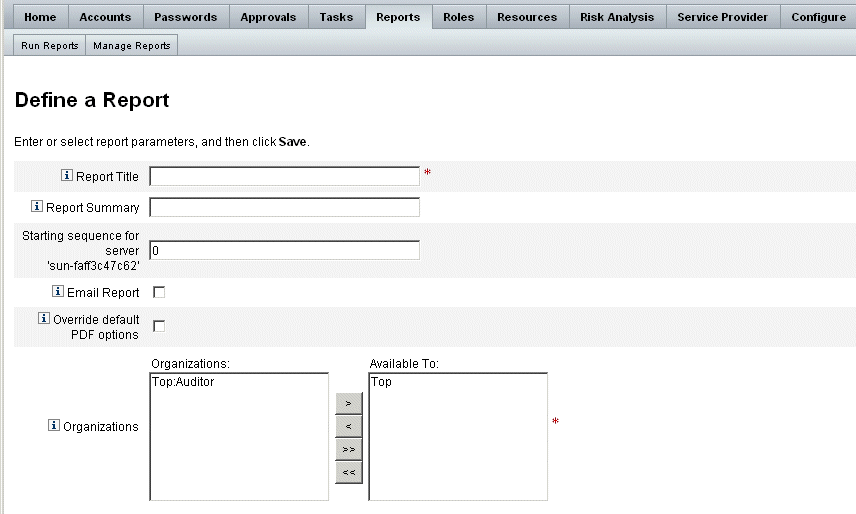This screenshot has width=856, height=514.
Task: Select the Tasks tab
Action: [x=336, y=17]
